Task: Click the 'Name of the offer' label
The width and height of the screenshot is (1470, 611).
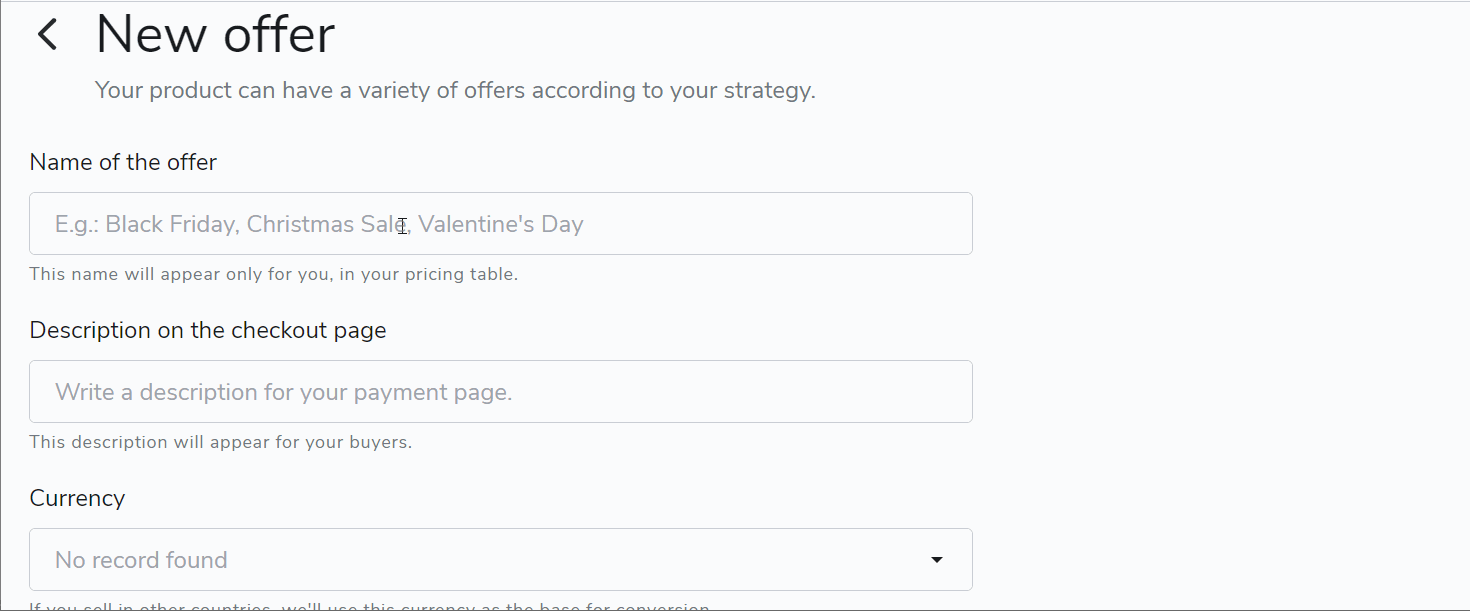Action: 123,162
